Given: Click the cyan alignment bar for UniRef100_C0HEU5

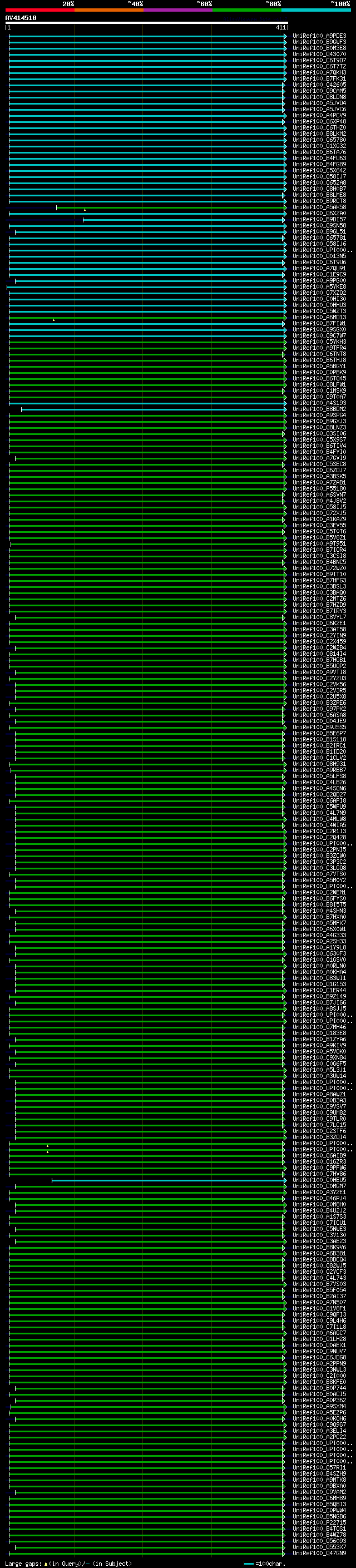Looking at the screenshot, I should 169,1180.
